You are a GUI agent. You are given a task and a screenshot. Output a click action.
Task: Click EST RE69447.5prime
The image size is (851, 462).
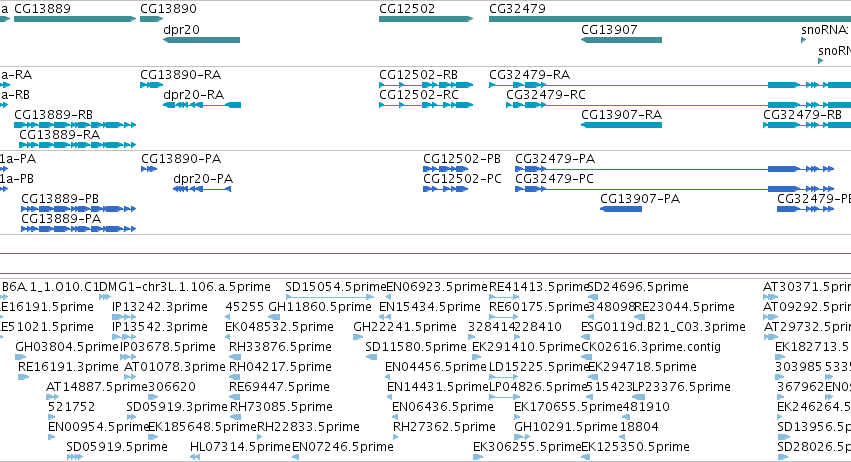coord(279,387)
